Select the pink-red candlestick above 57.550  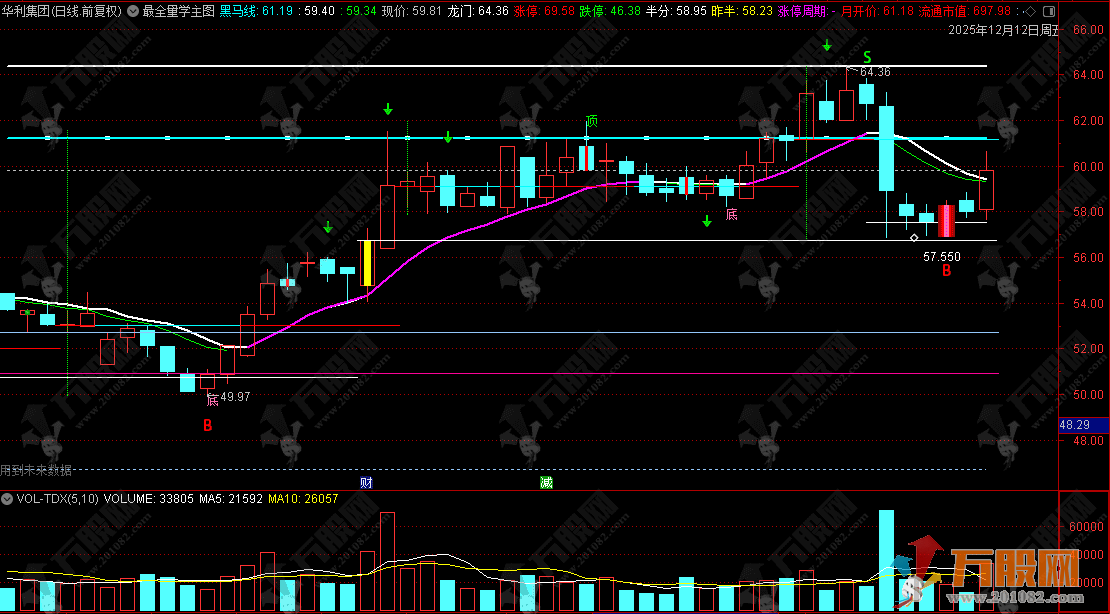point(946,220)
